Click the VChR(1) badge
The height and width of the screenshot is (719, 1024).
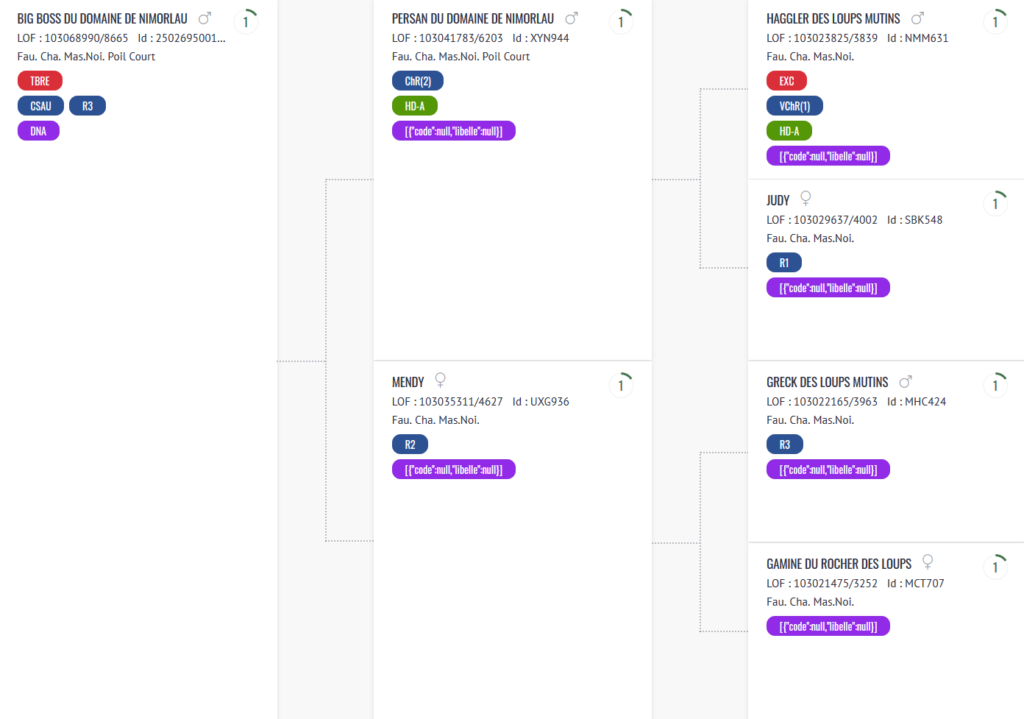(795, 106)
